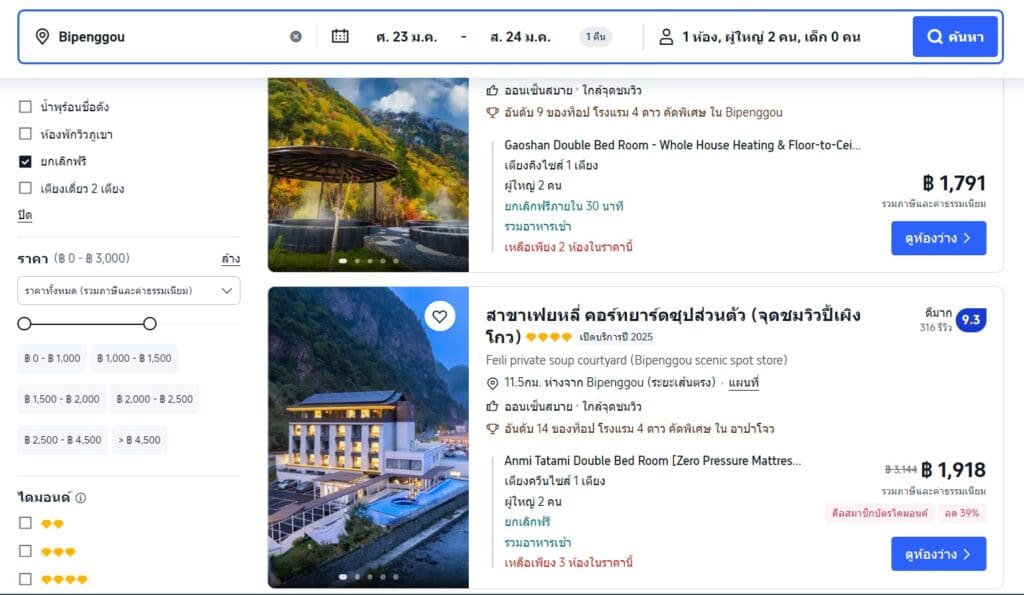Click the guest person icon
Screen dimensions: 1024x595
(665, 37)
